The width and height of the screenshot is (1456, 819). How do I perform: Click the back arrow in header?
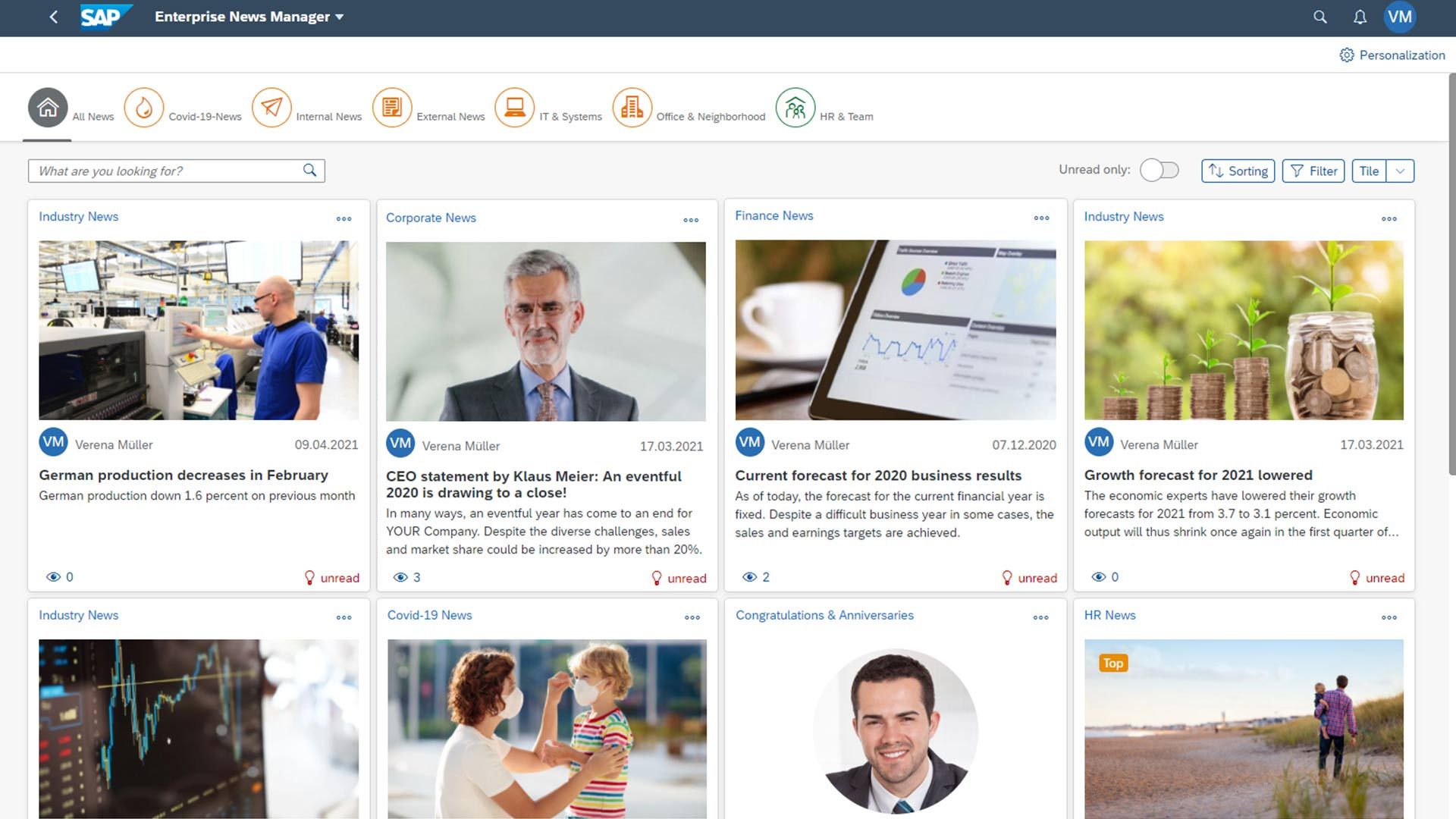53,17
